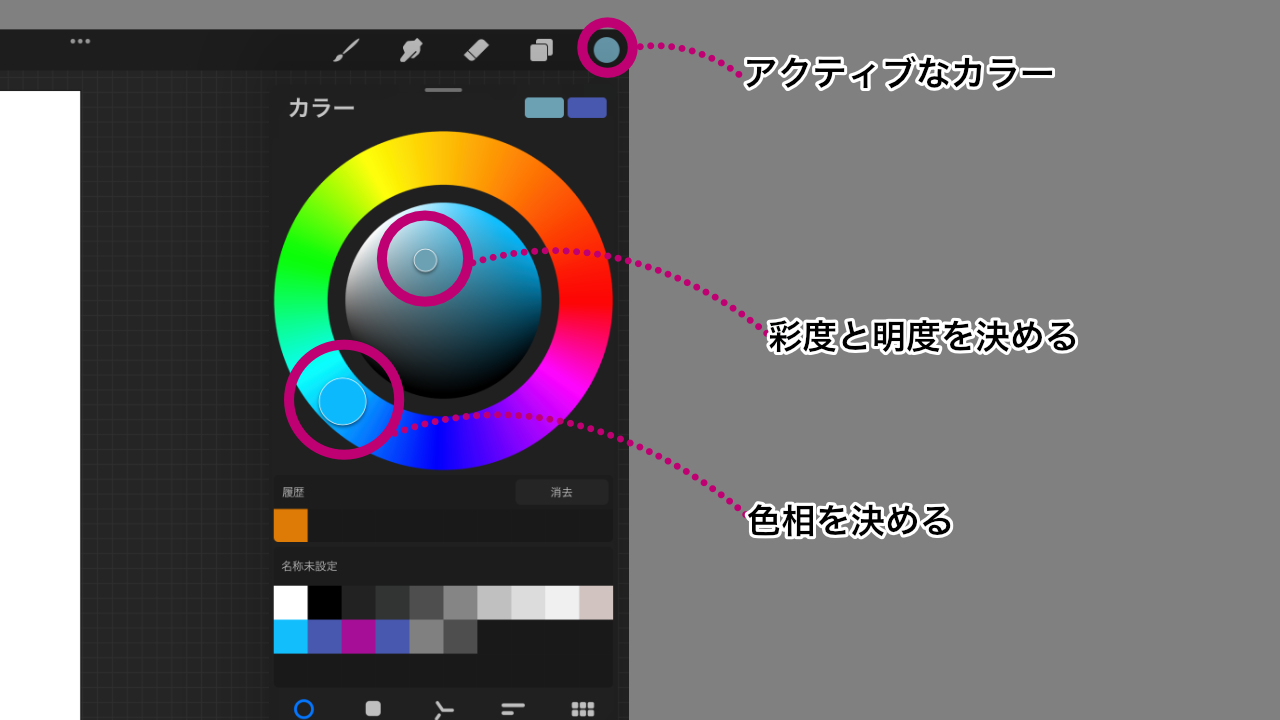Viewport: 1280px width, 720px height.
Task: Pick red on the hue ring
Action: (x=585, y=300)
